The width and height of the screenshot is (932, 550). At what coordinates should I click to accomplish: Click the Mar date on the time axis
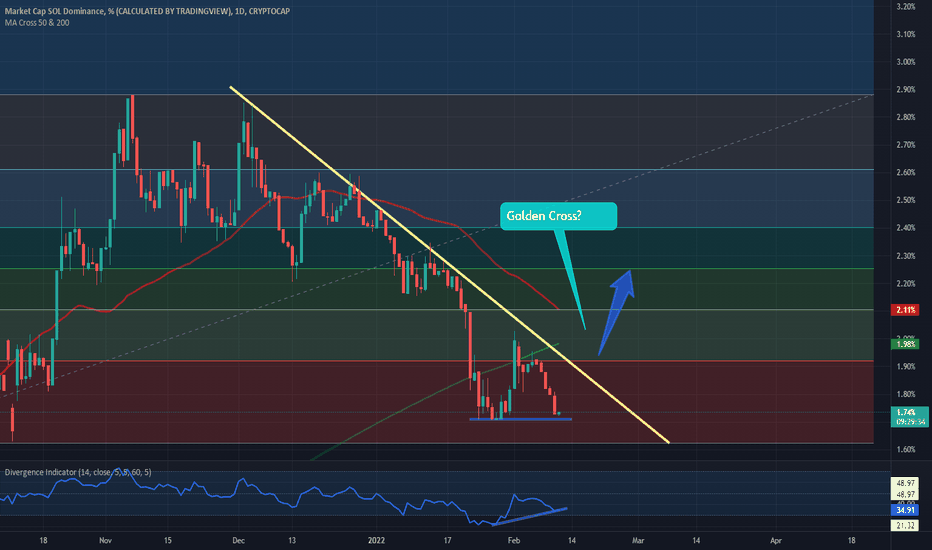pos(638,540)
